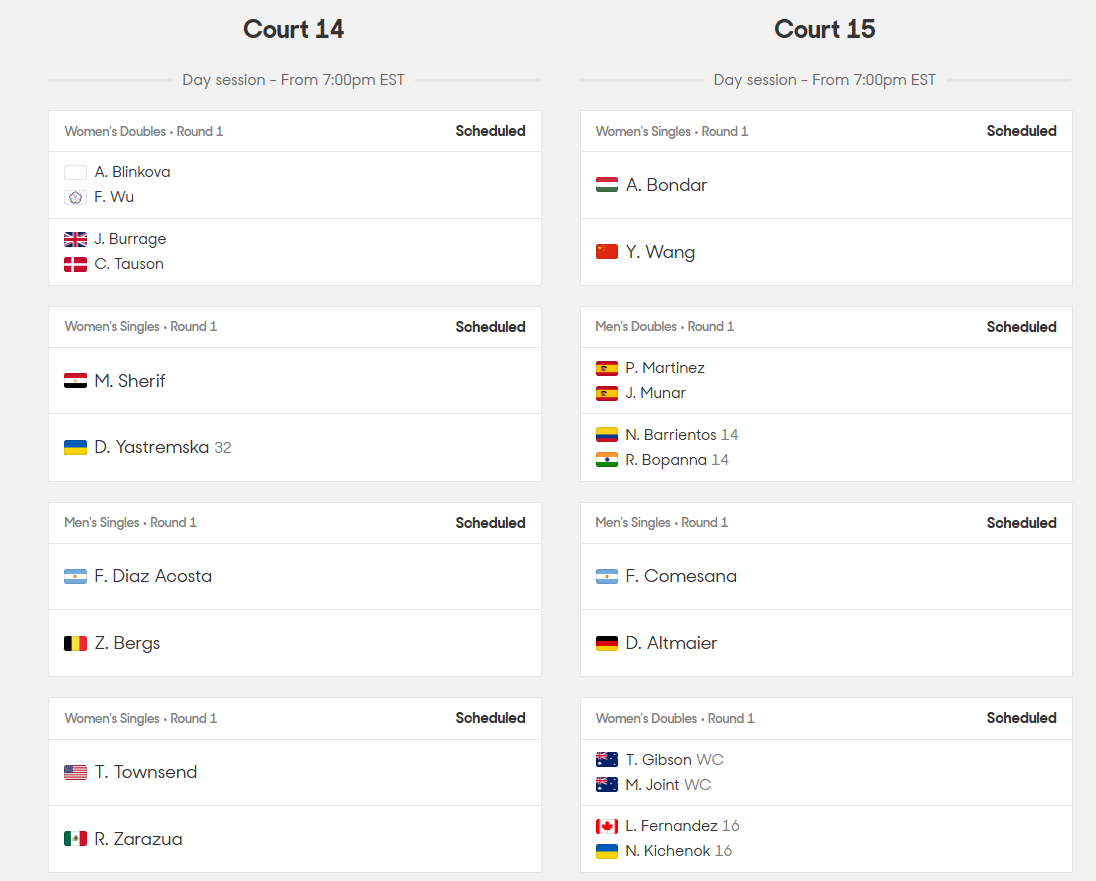Open player T. Townsend's name link
This screenshot has height=881, width=1096.
pyautogui.click(x=145, y=772)
